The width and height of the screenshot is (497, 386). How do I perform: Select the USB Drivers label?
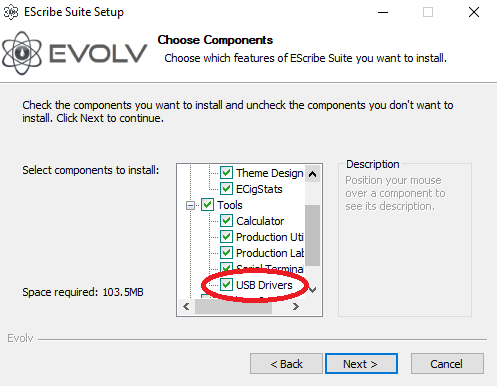point(264,285)
